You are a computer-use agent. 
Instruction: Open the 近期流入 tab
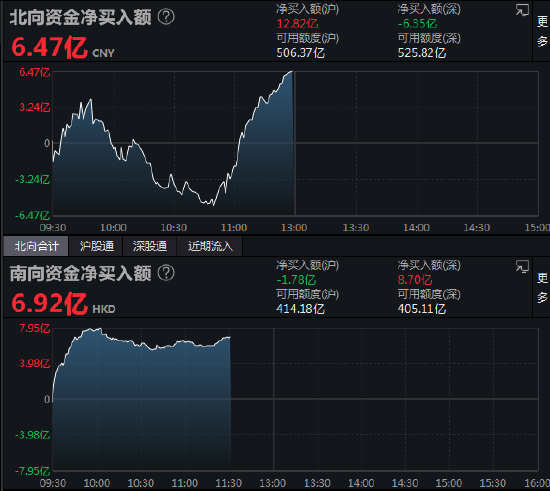click(x=210, y=246)
